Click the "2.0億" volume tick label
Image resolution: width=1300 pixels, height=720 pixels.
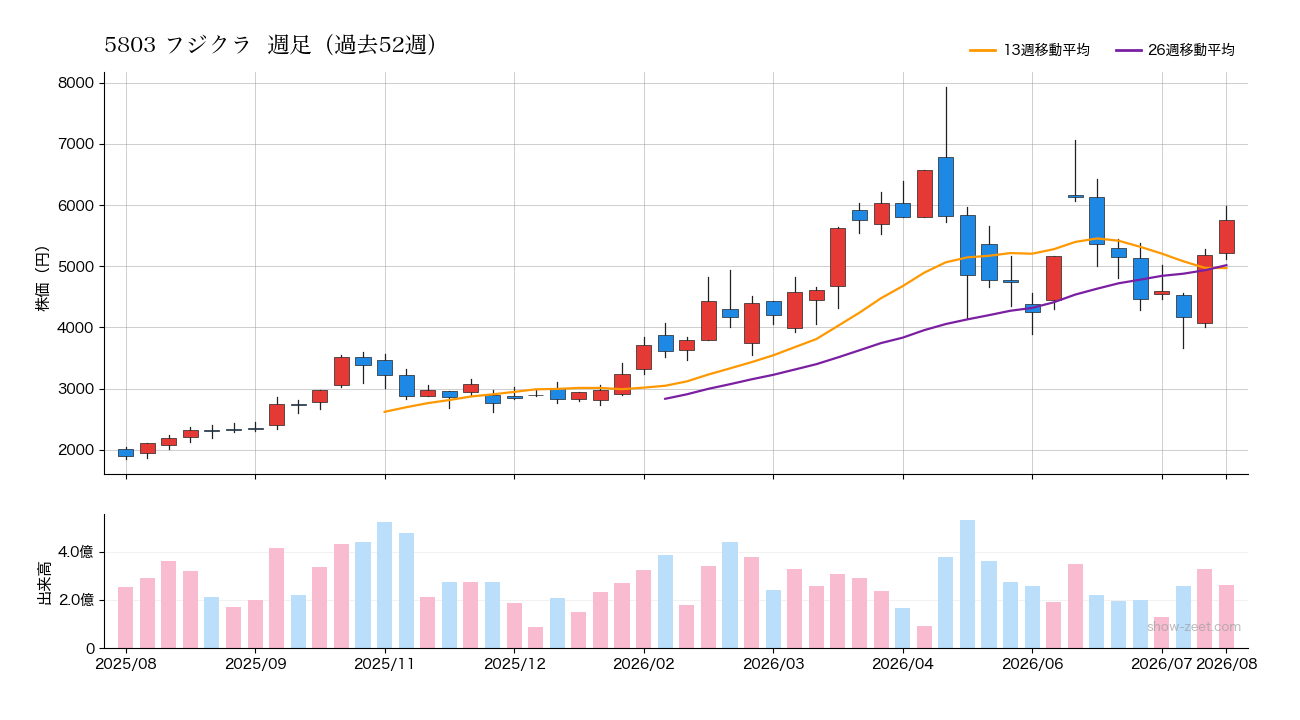coord(76,600)
